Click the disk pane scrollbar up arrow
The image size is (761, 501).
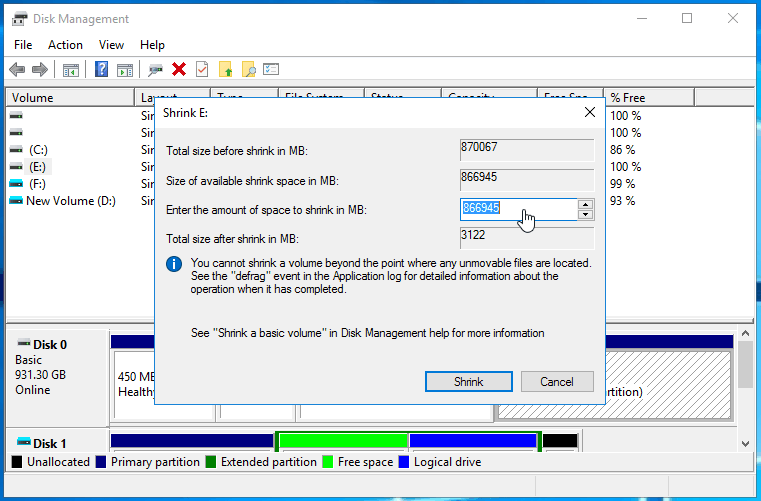[x=745, y=334]
